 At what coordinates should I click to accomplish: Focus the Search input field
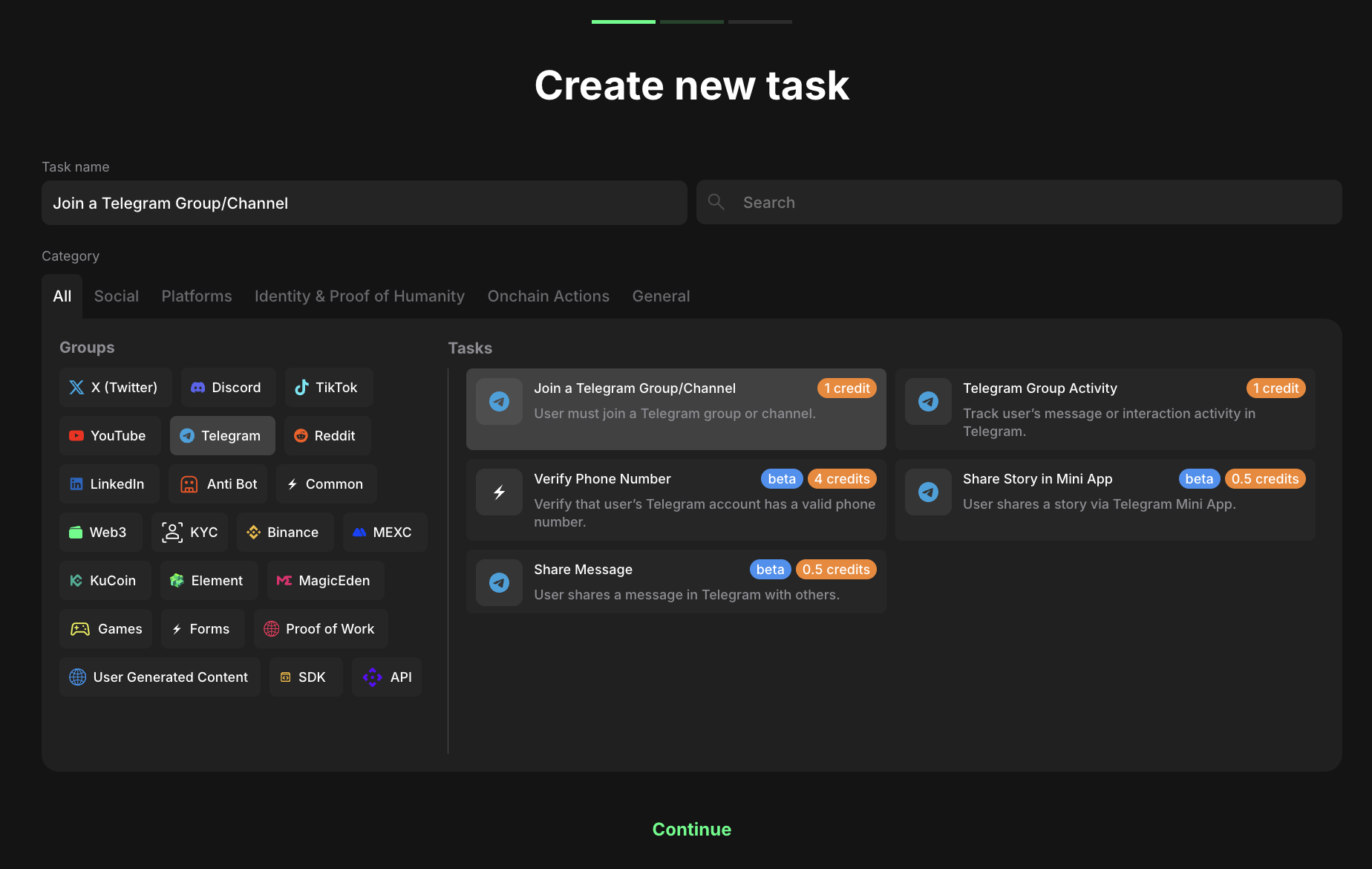tap(1019, 202)
